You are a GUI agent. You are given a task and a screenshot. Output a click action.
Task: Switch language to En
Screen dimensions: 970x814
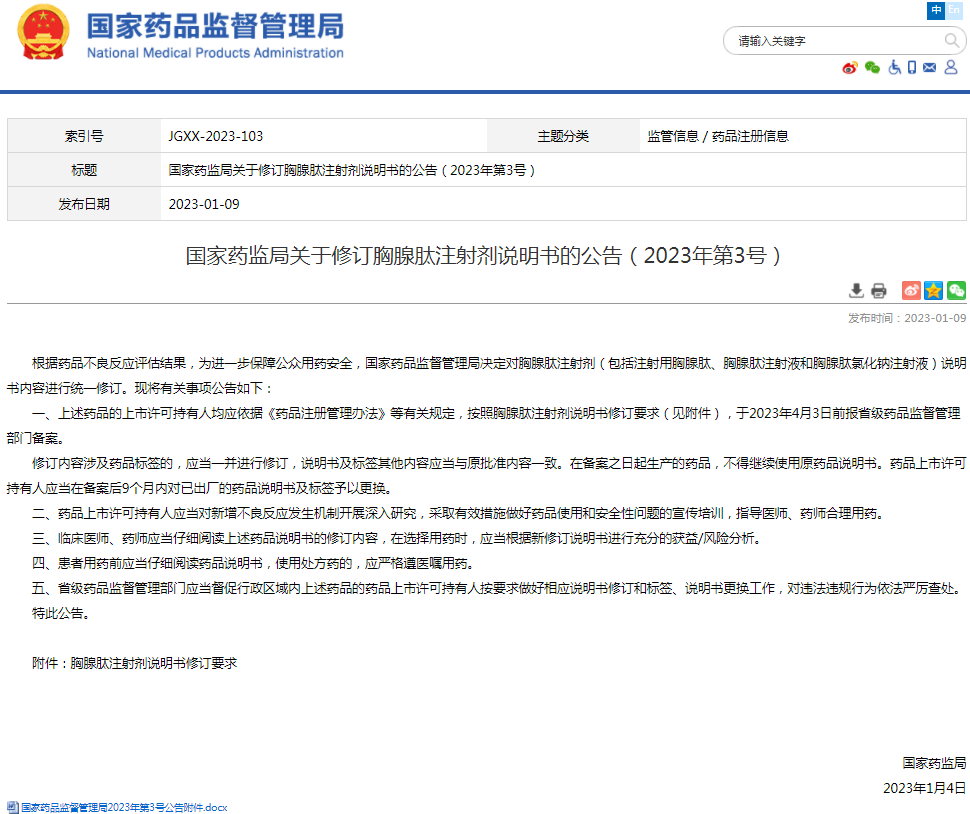954,10
